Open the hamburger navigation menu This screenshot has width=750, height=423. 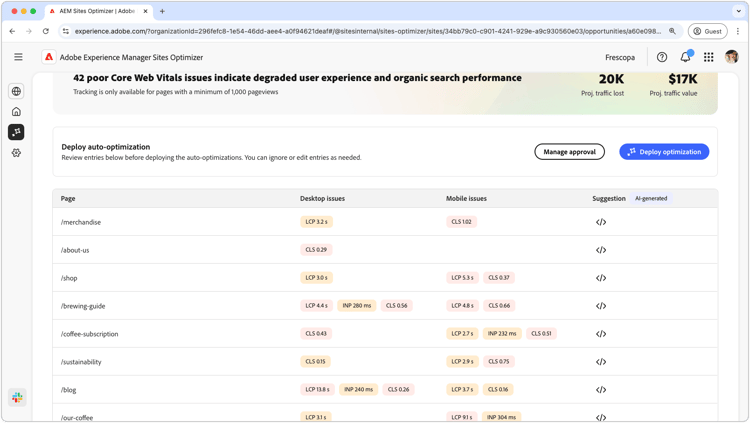coord(18,57)
